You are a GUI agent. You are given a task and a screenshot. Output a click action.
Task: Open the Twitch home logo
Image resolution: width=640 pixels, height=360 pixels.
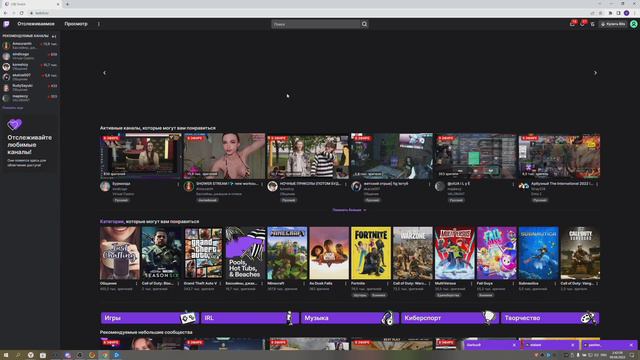point(6,24)
